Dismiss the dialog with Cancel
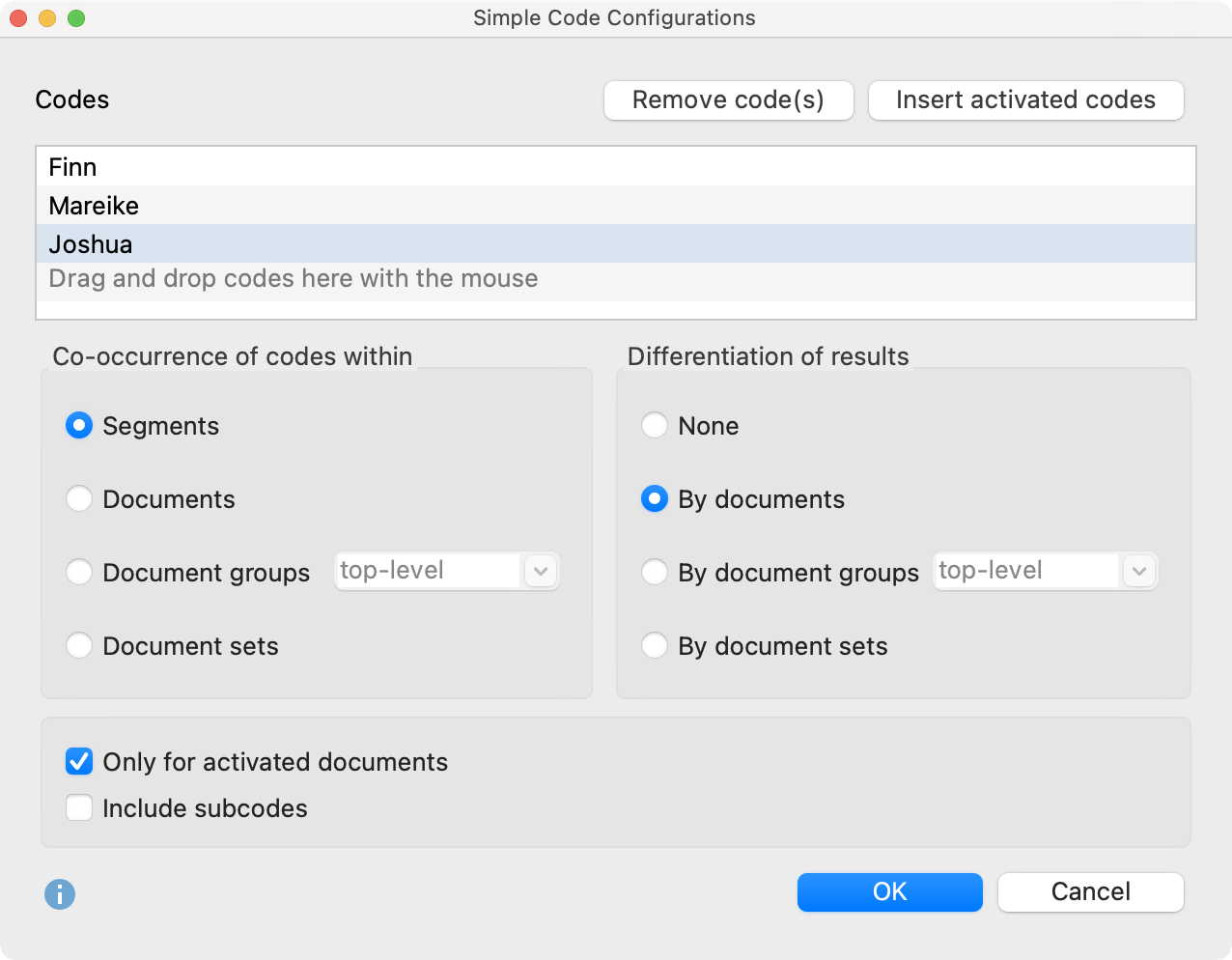 [x=1090, y=891]
